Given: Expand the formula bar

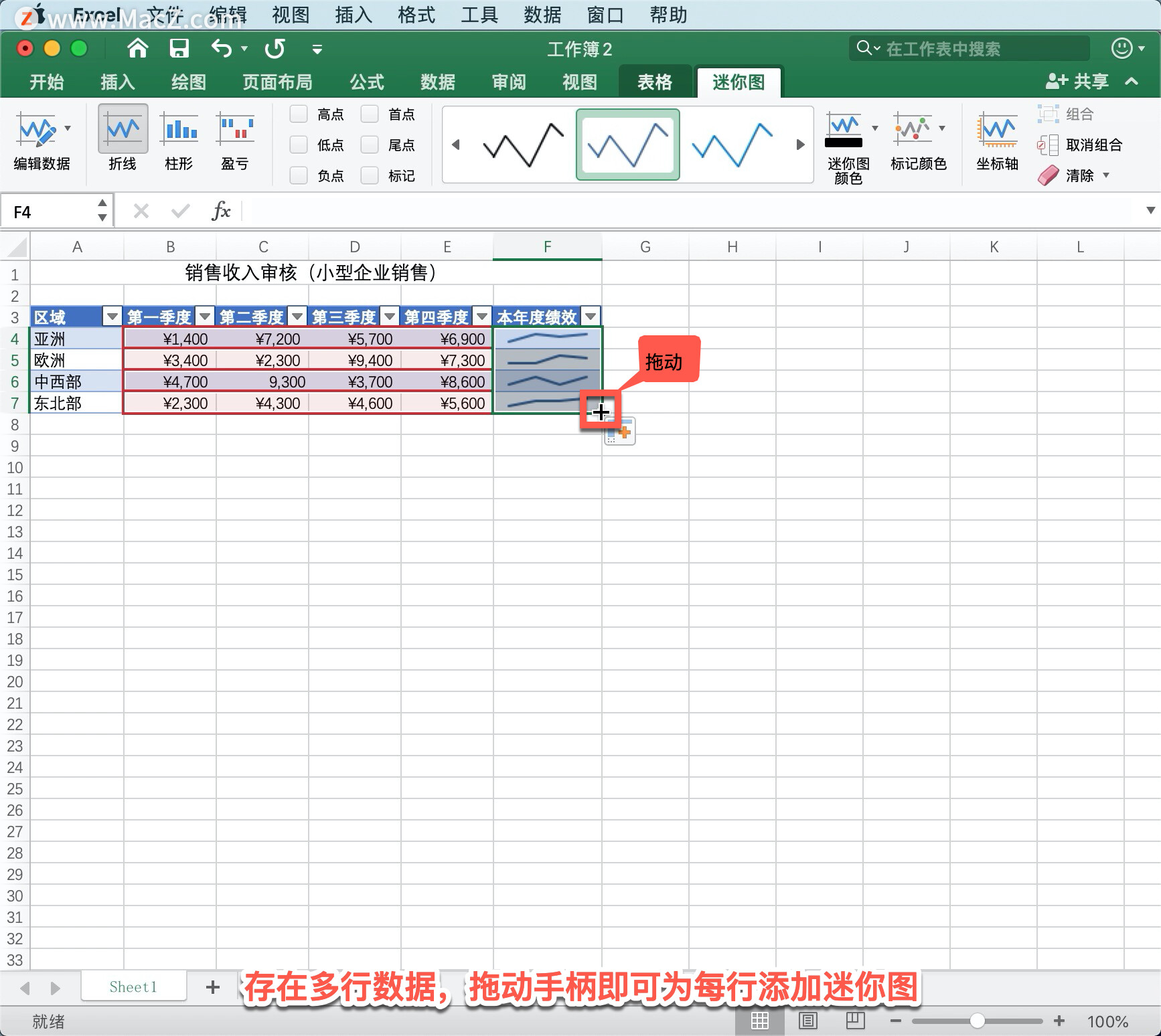Looking at the screenshot, I should click(x=1150, y=211).
